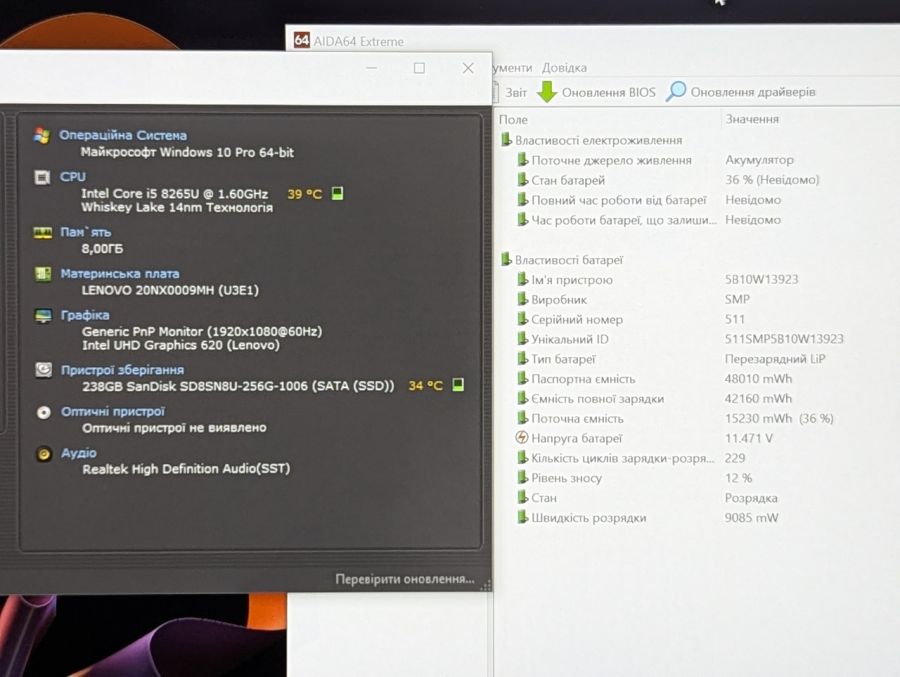900x677 pixels.
Task: Open the Пристрої зберігання section link
Action: pyautogui.click(x=122, y=370)
